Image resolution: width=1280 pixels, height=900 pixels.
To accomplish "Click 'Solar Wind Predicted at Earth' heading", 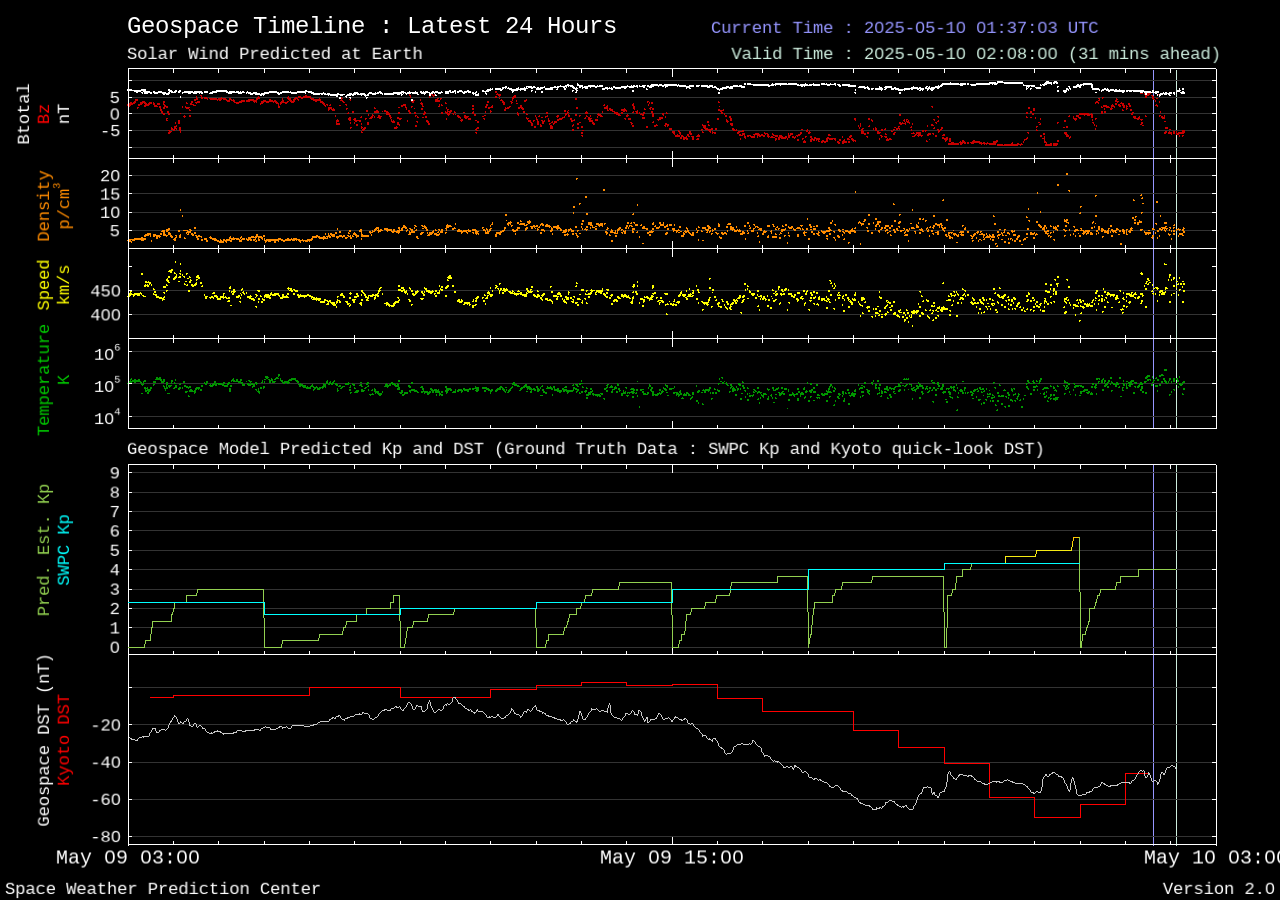I will (x=275, y=54).
